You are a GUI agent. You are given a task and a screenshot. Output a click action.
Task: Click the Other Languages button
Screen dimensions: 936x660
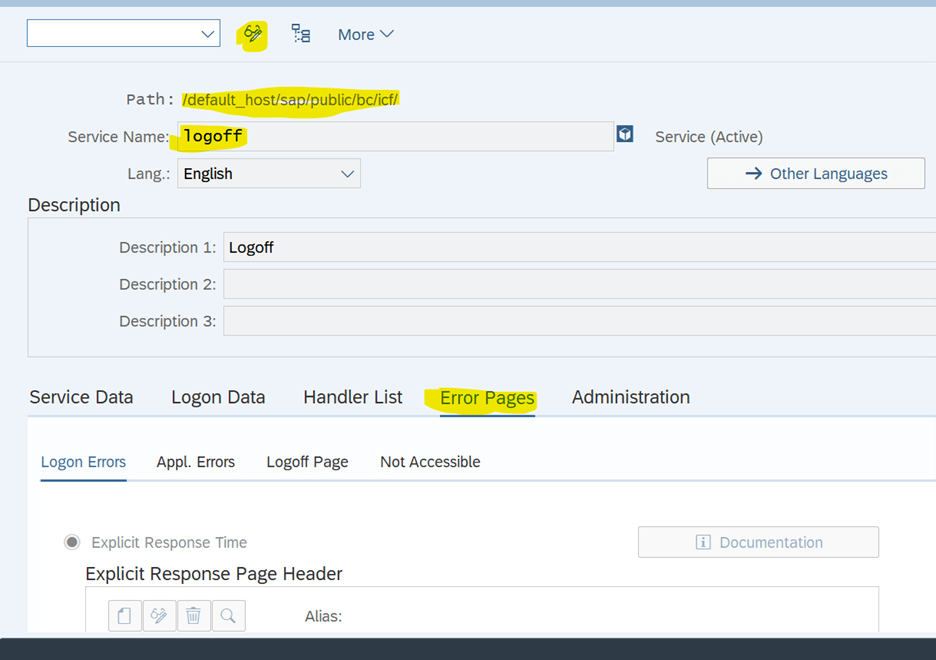815,174
